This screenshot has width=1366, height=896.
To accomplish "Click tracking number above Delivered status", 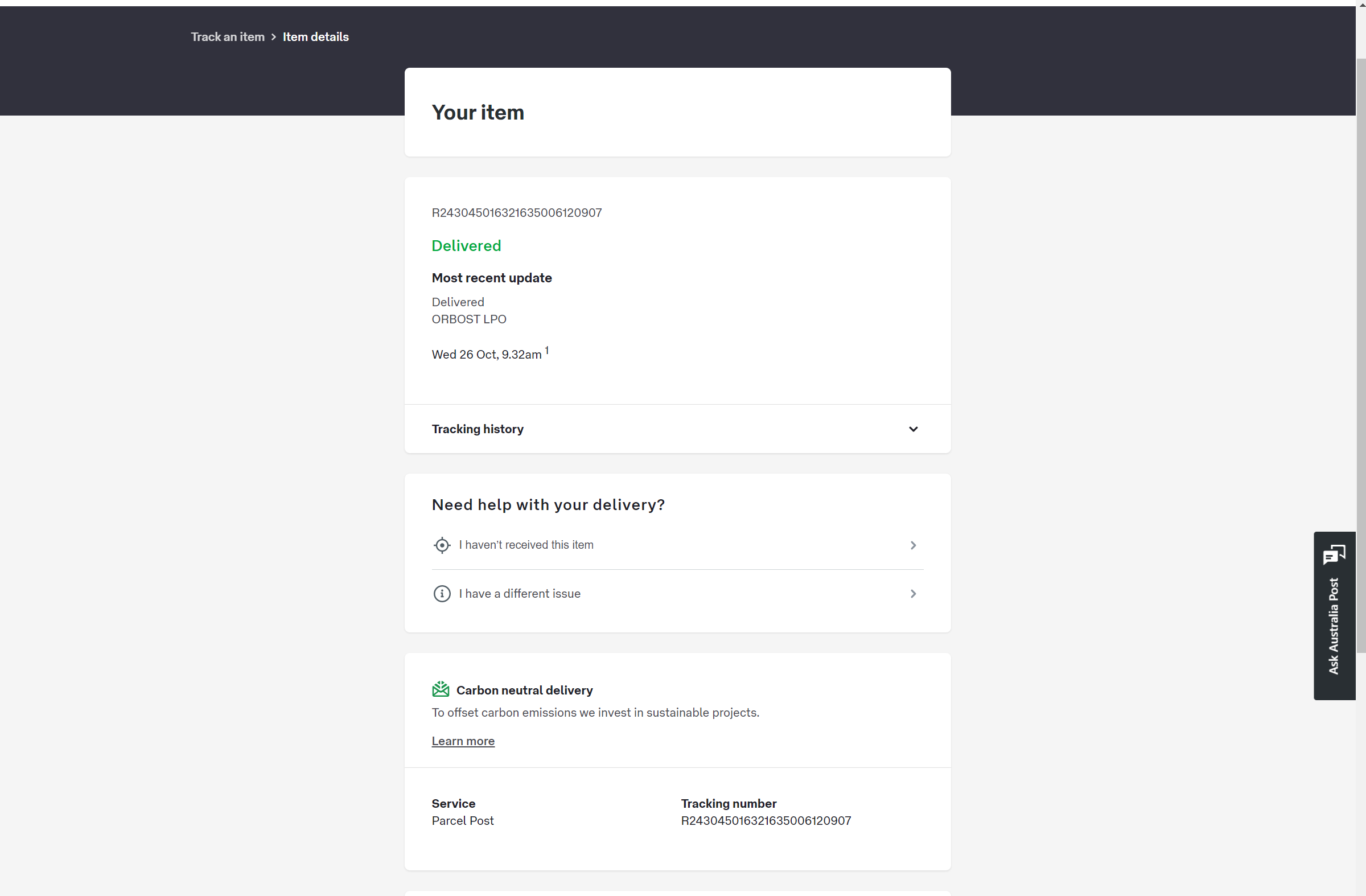I will pos(516,213).
